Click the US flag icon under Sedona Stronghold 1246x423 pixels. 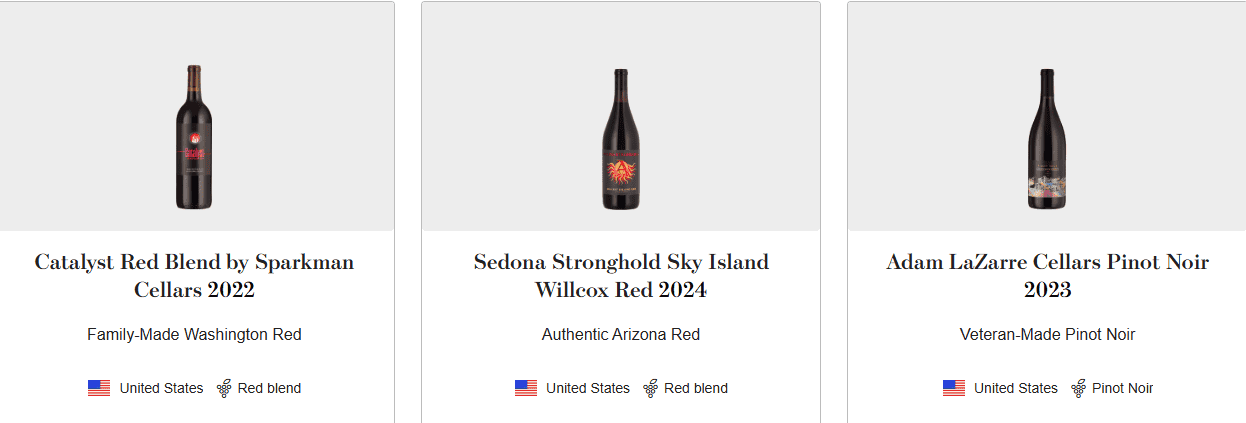[526, 388]
